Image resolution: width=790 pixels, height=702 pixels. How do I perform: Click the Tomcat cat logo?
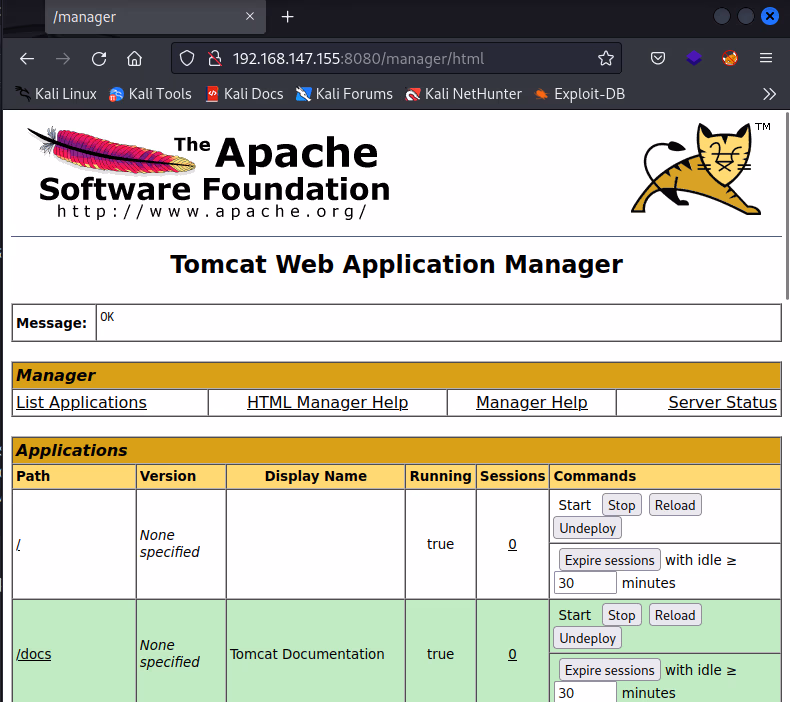(700, 169)
